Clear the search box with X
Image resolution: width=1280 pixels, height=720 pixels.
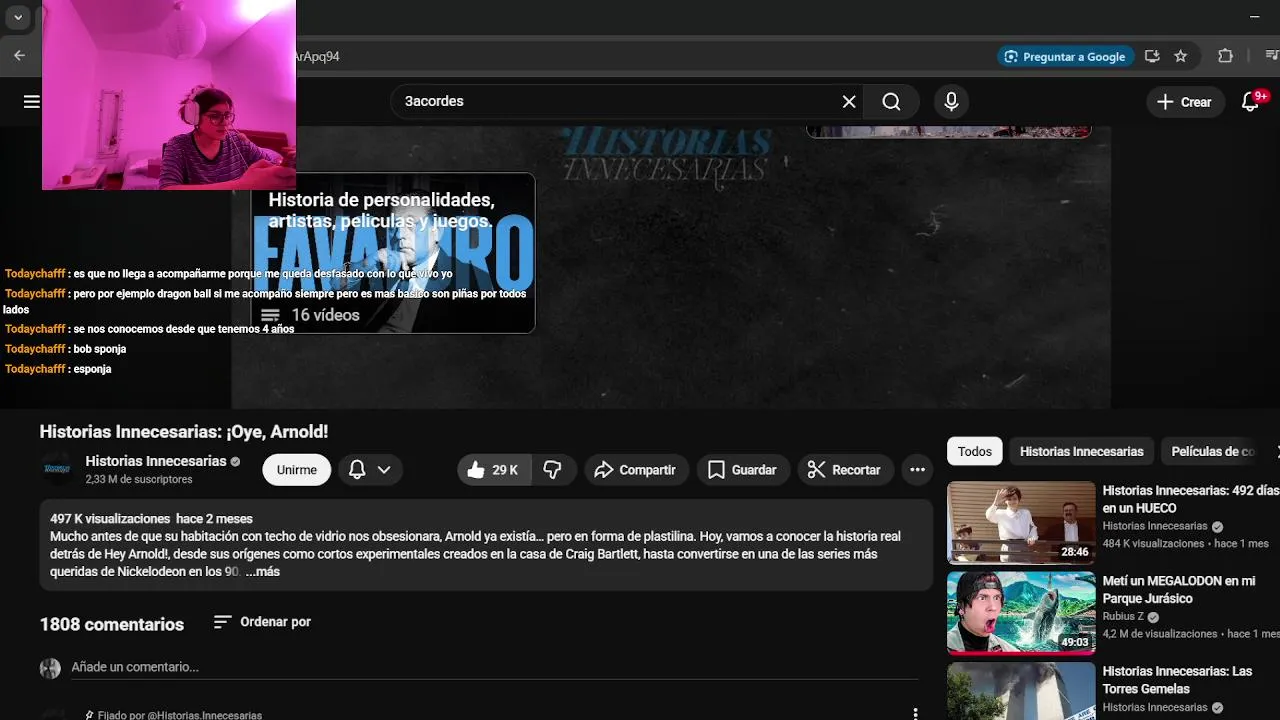[849, 101]
